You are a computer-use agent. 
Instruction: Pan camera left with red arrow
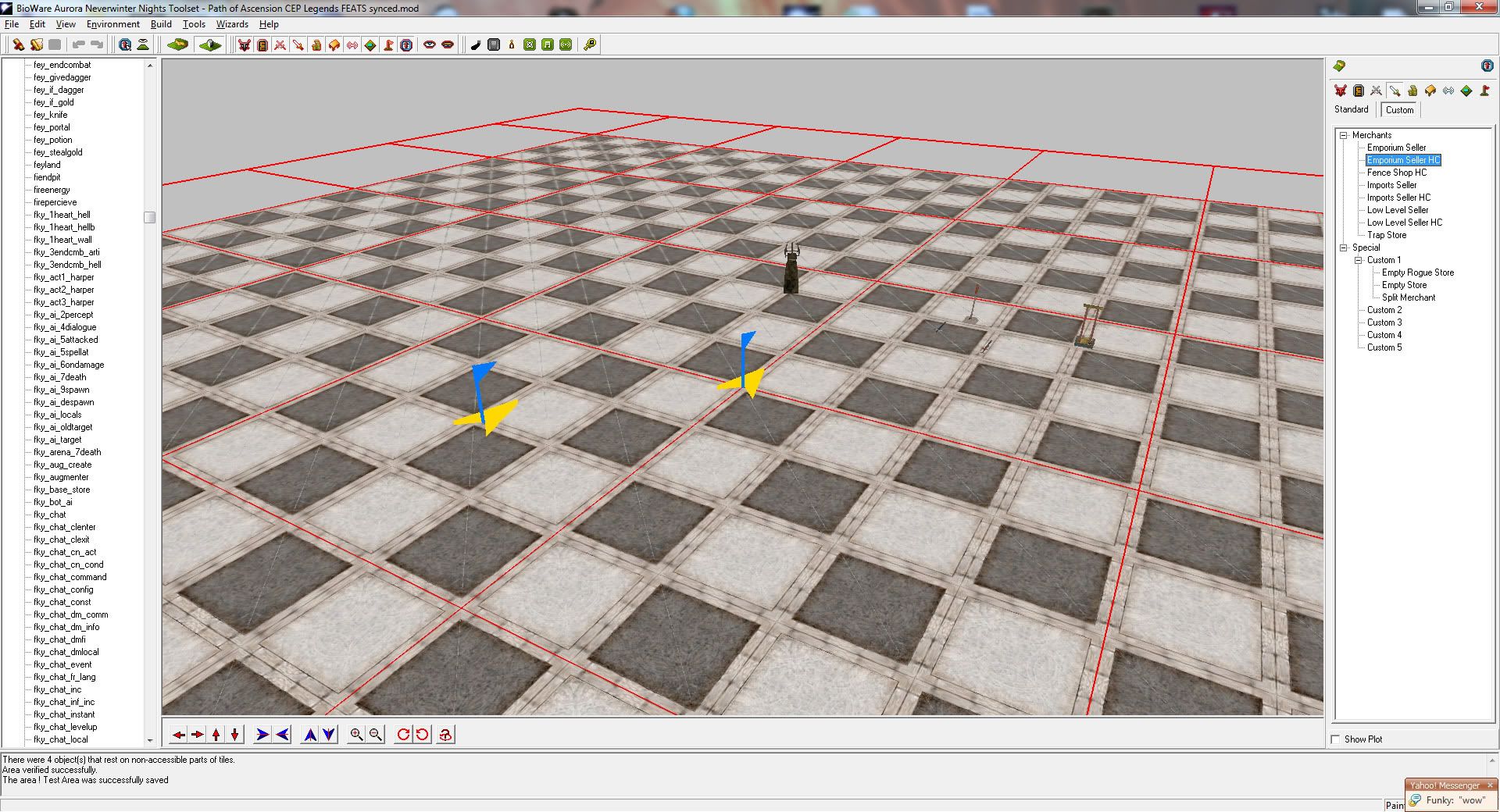coord(179,735)
